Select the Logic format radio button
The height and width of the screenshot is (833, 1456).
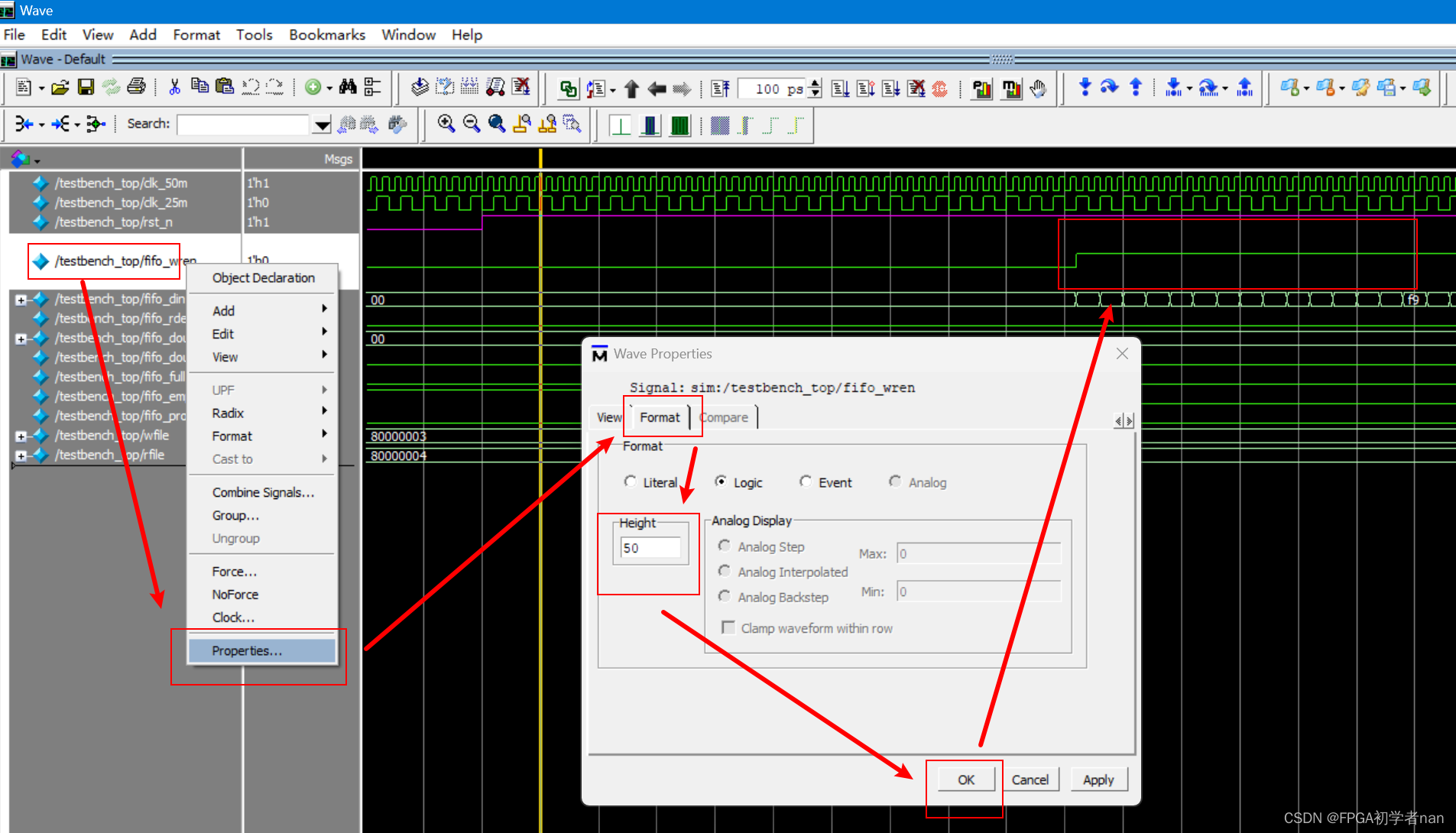click(721, 481)
